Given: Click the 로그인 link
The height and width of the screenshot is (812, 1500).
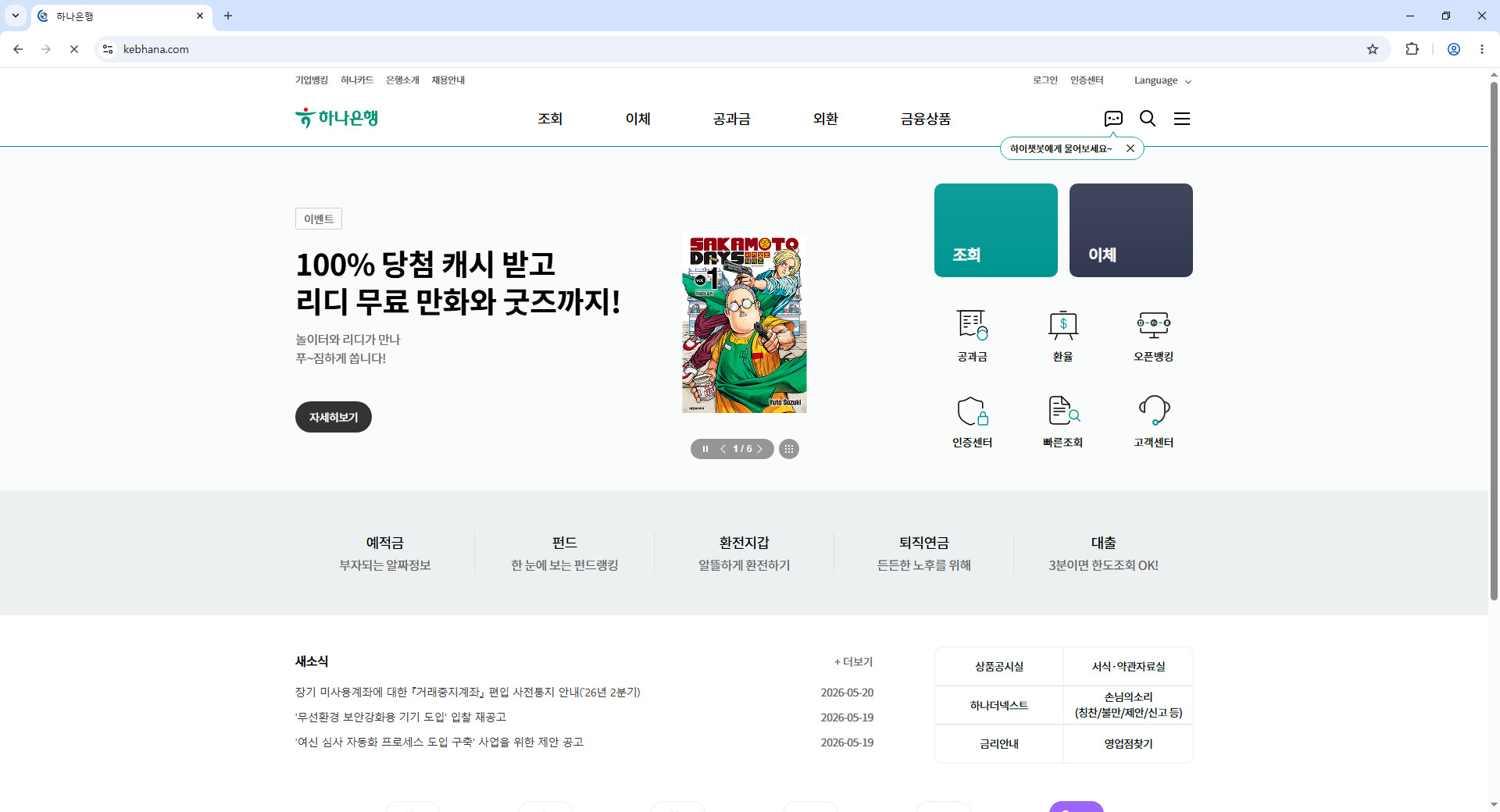Looking at the screenshot, I should (1045, 80).
